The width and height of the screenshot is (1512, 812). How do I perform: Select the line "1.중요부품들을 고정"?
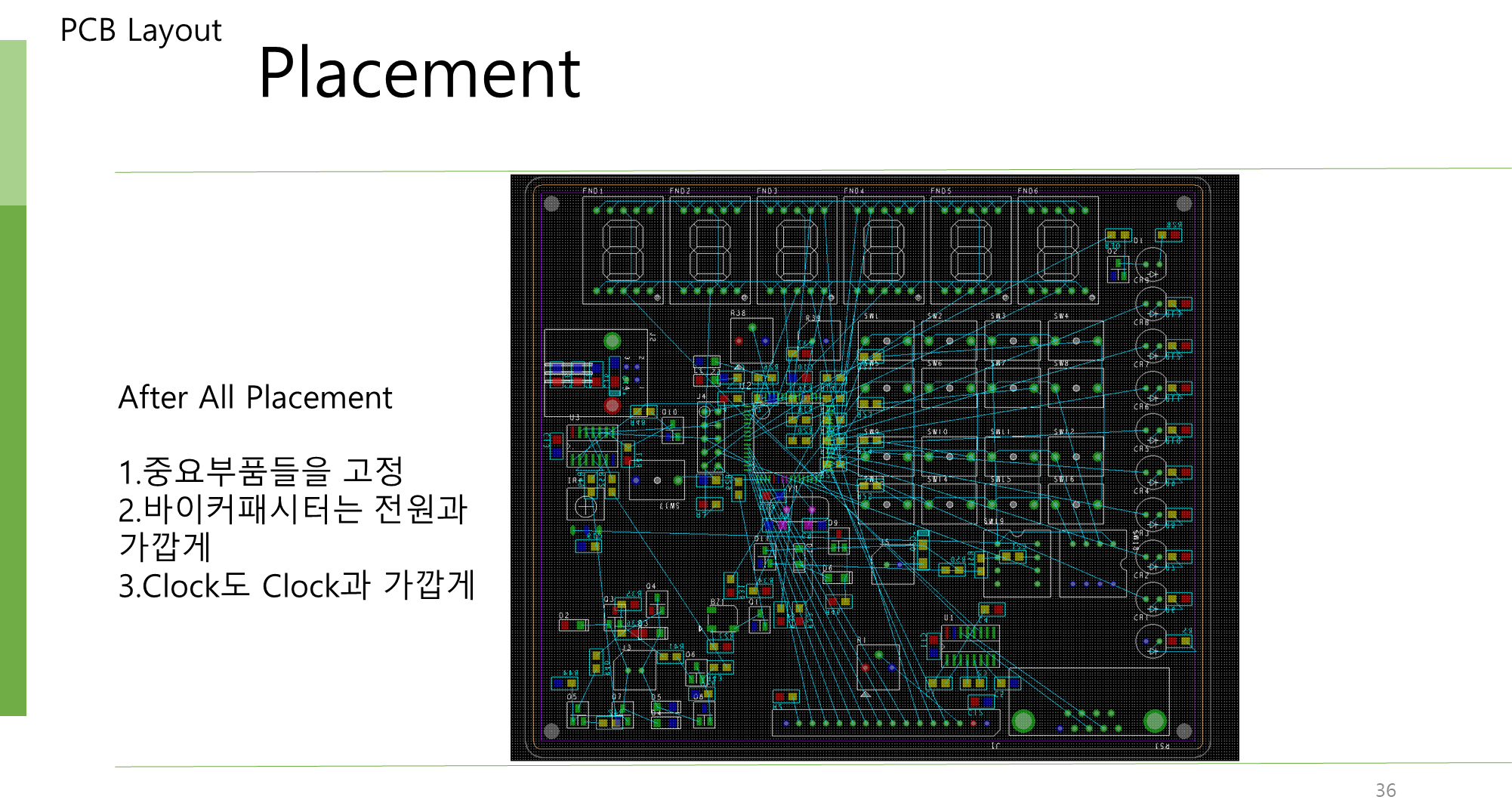tap(261, 472)
